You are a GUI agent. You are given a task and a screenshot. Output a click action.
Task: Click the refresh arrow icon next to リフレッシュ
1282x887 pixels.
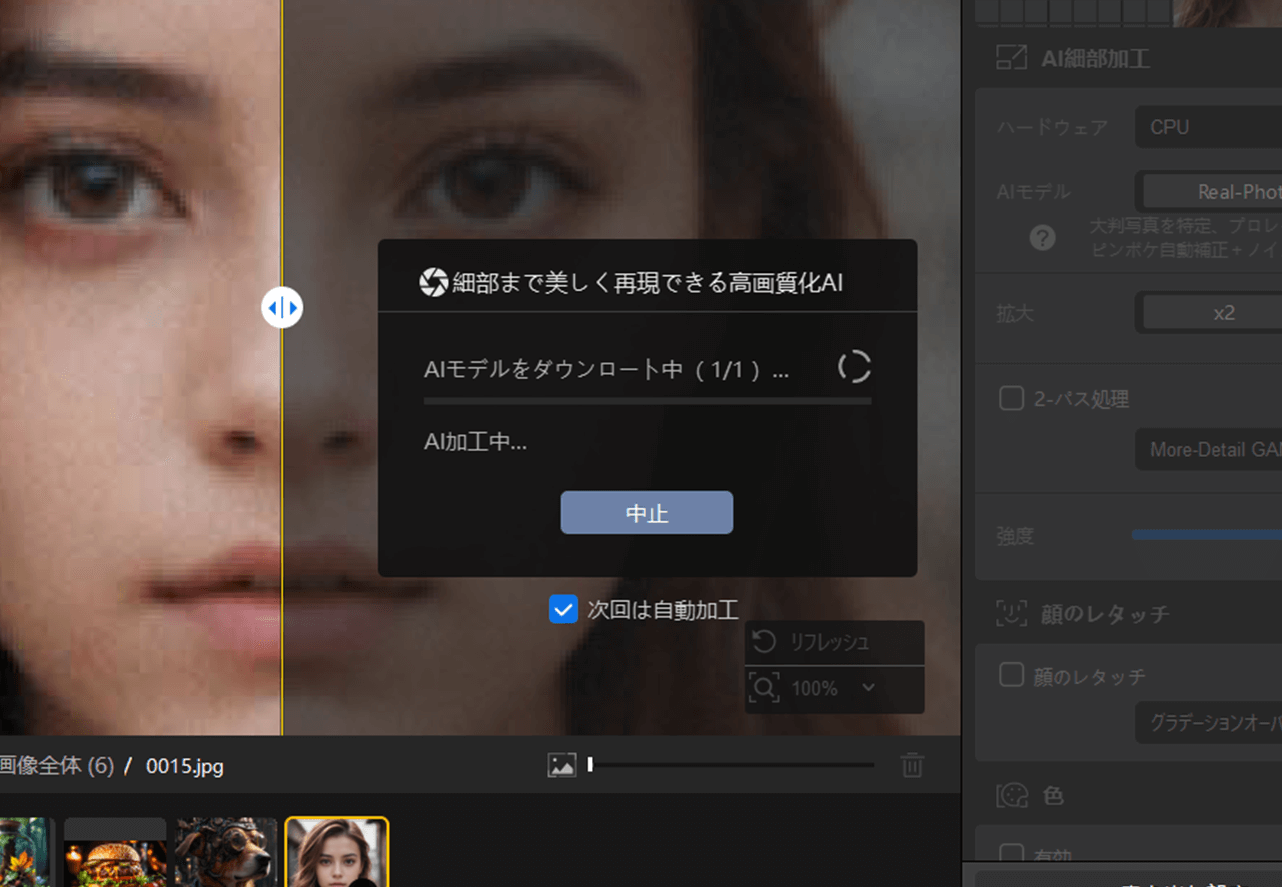tap(764, 642)
